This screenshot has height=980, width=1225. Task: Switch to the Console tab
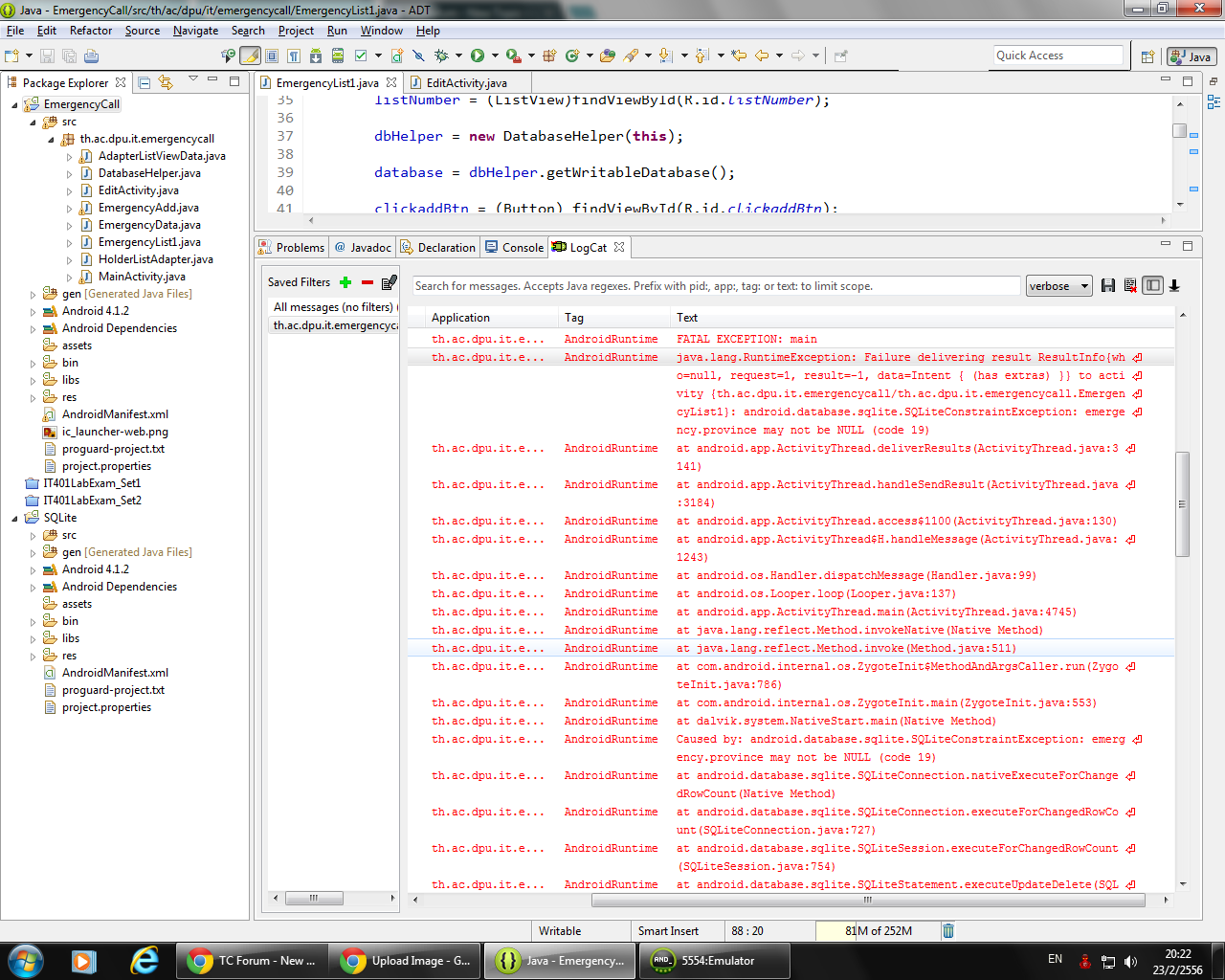tap(515, 247)
